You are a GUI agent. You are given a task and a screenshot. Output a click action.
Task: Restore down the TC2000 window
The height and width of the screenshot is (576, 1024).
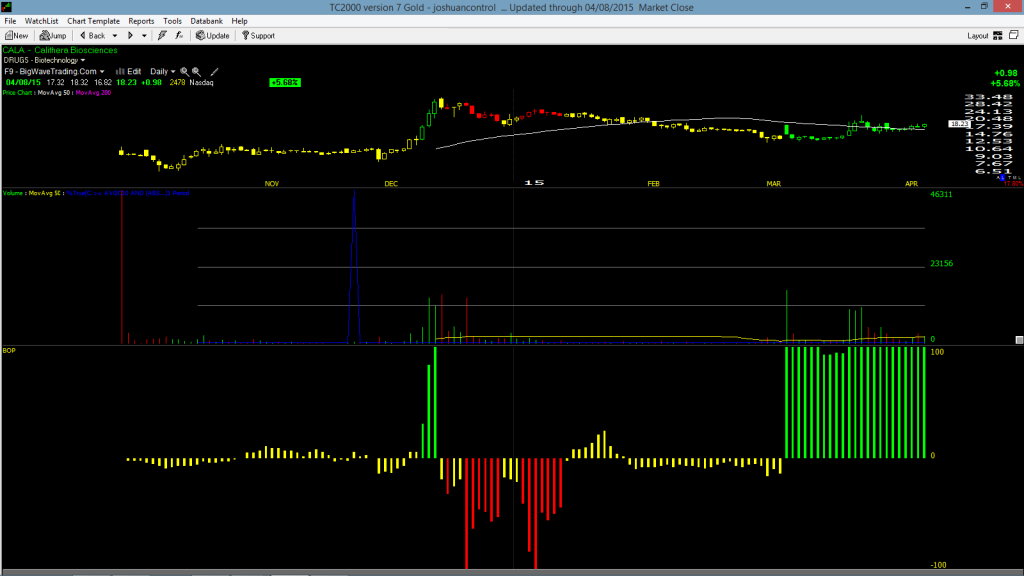coord(984,7)
